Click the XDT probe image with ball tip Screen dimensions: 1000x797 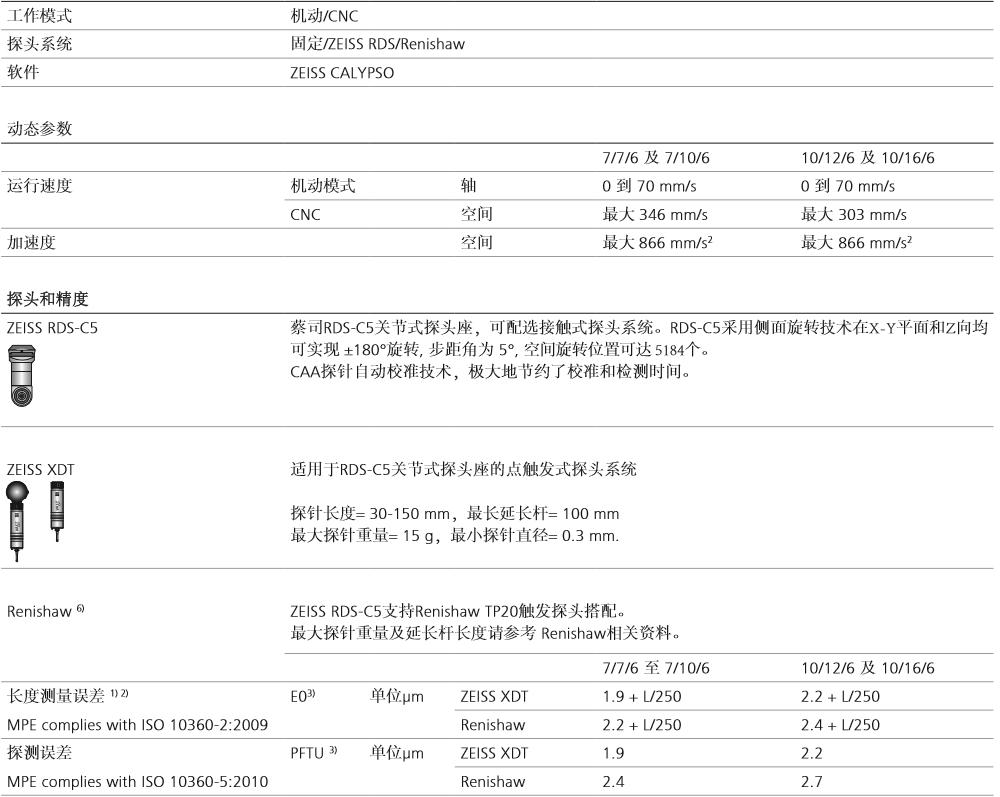coord(21,513)
